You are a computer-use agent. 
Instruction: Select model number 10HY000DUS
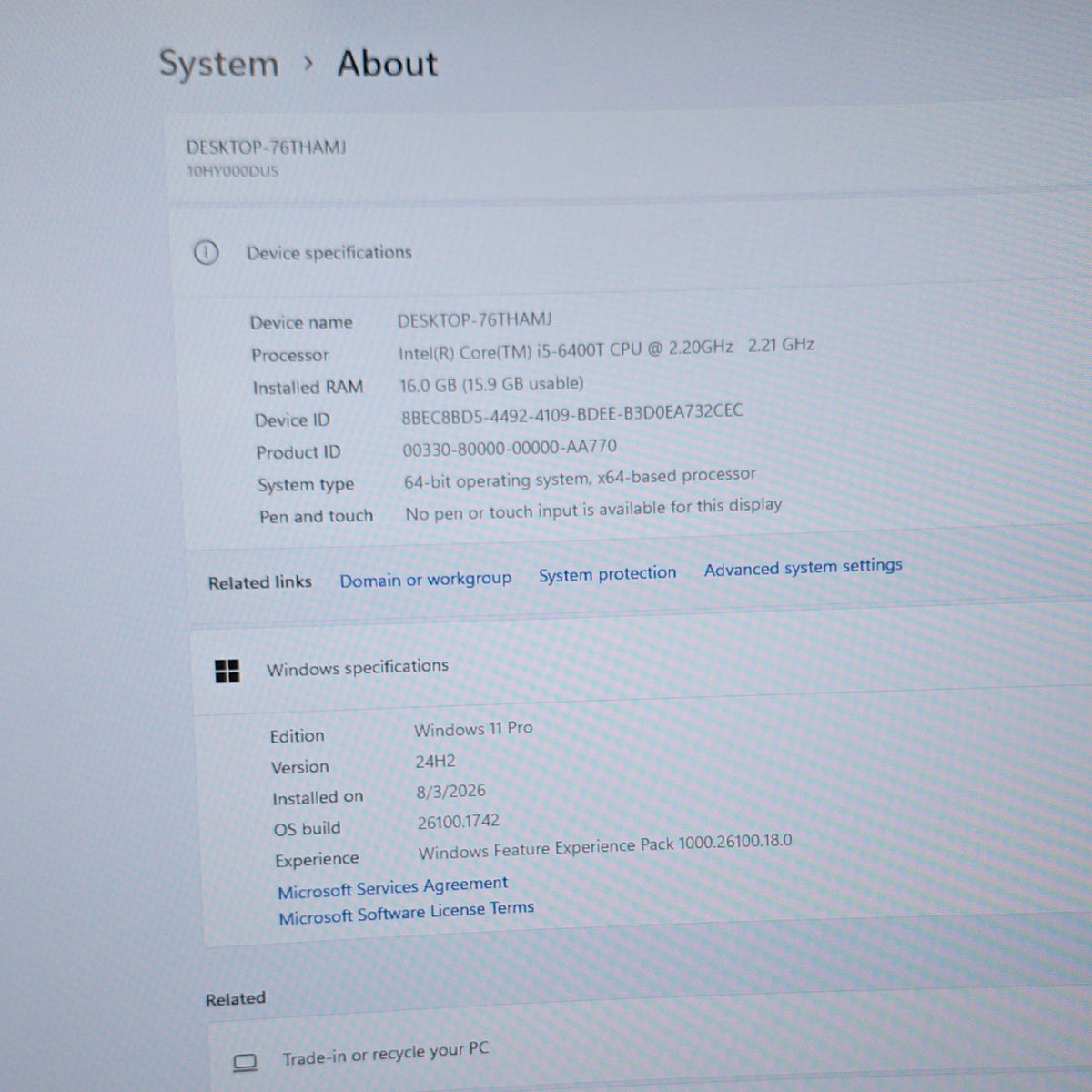233,171
